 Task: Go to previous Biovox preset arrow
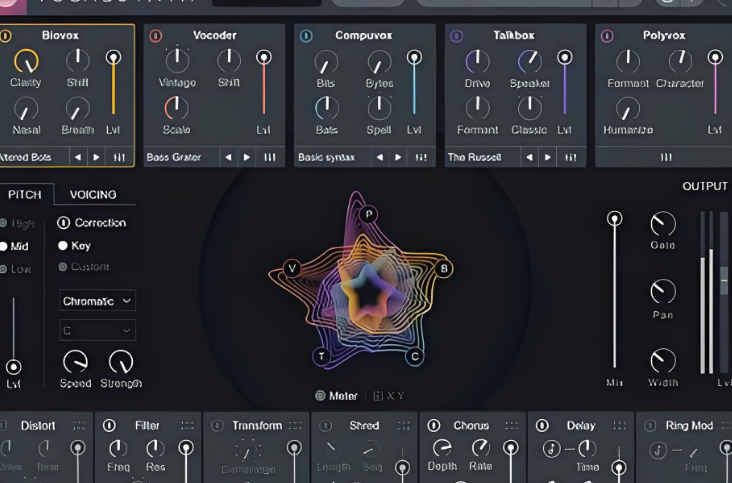(x=78, y=157)
